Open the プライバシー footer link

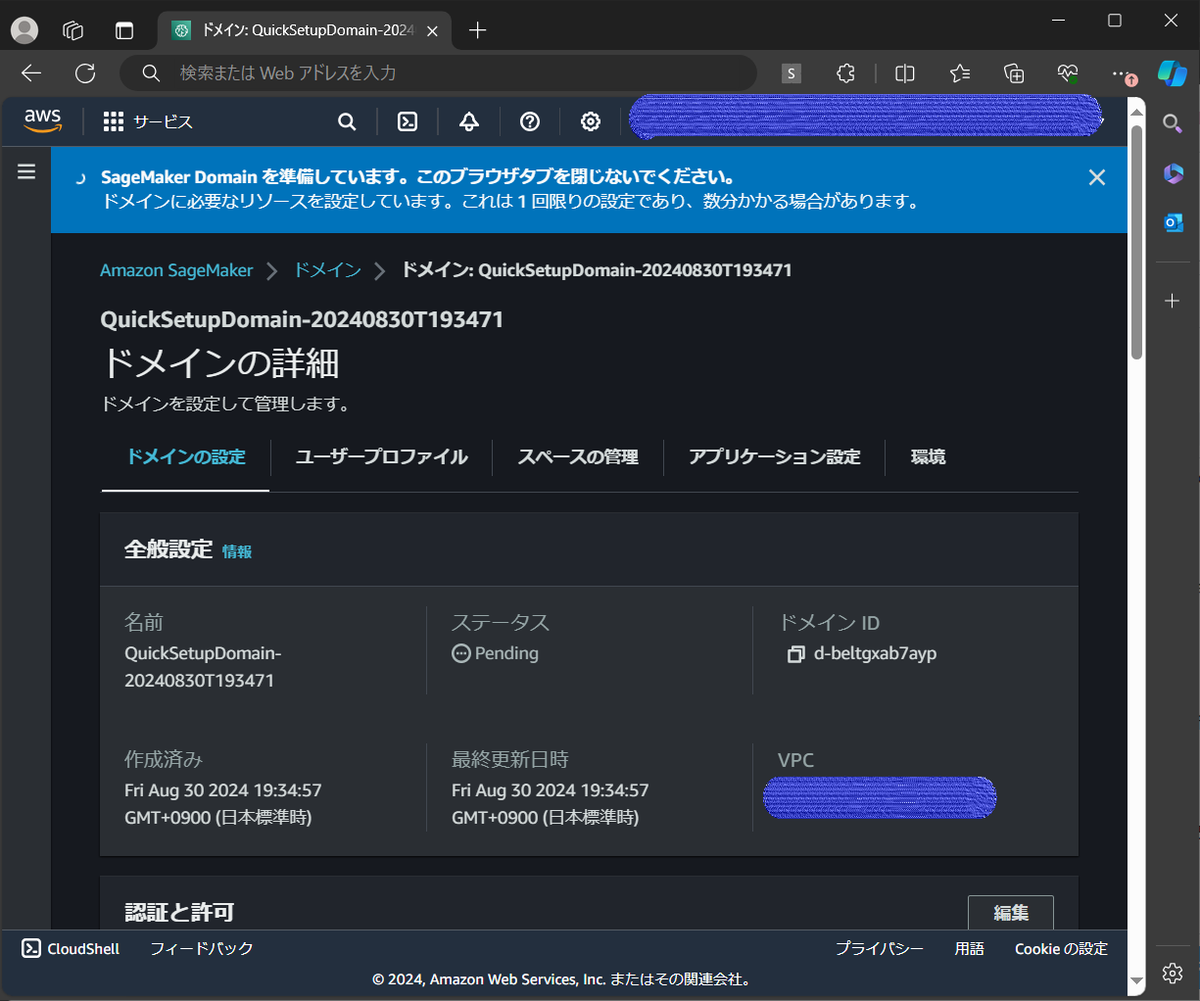879,949
